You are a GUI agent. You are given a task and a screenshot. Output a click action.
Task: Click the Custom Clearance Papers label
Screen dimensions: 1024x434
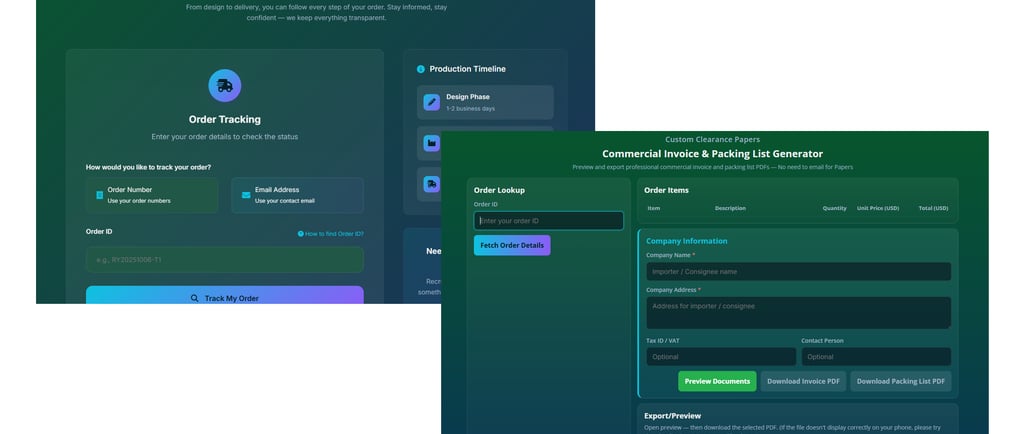(x=712, y=140)
